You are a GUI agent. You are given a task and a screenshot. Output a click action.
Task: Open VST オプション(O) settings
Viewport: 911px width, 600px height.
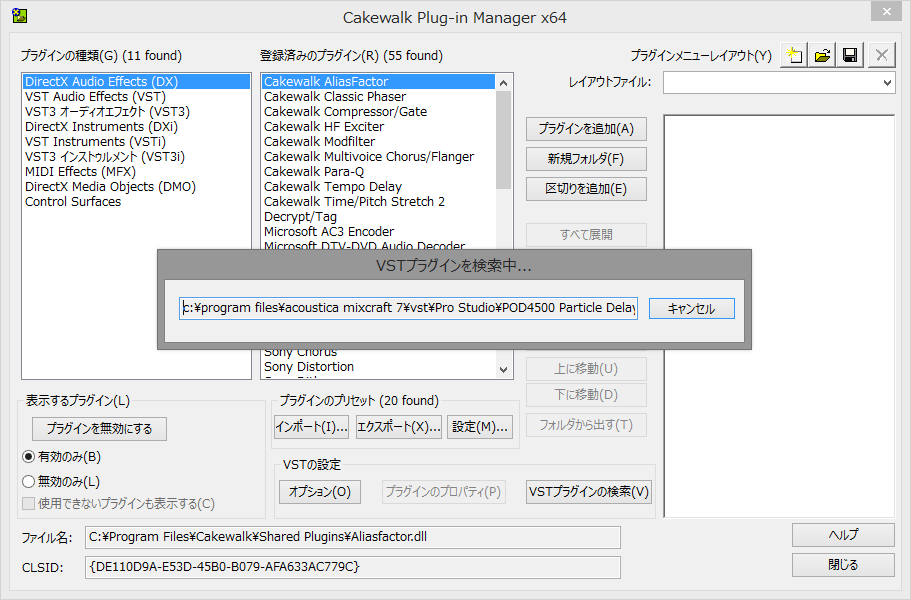click(x=320, y=492)
